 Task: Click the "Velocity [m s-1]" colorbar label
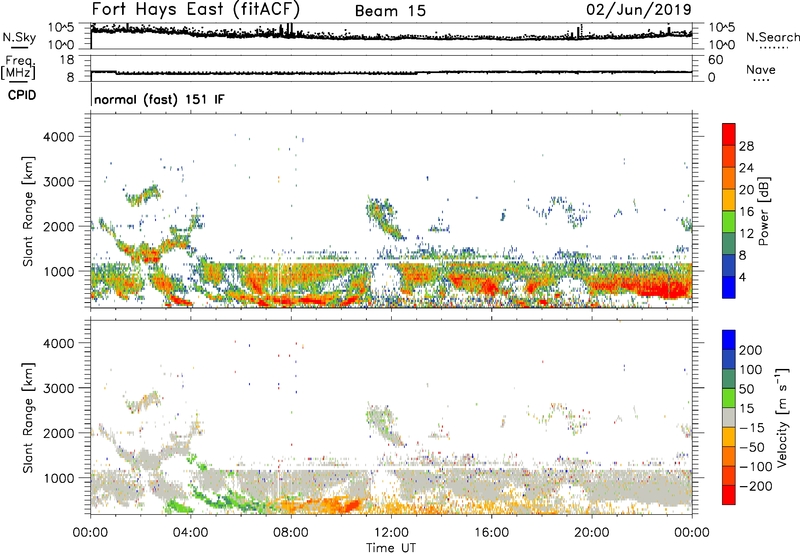click(x=781, y=417)
